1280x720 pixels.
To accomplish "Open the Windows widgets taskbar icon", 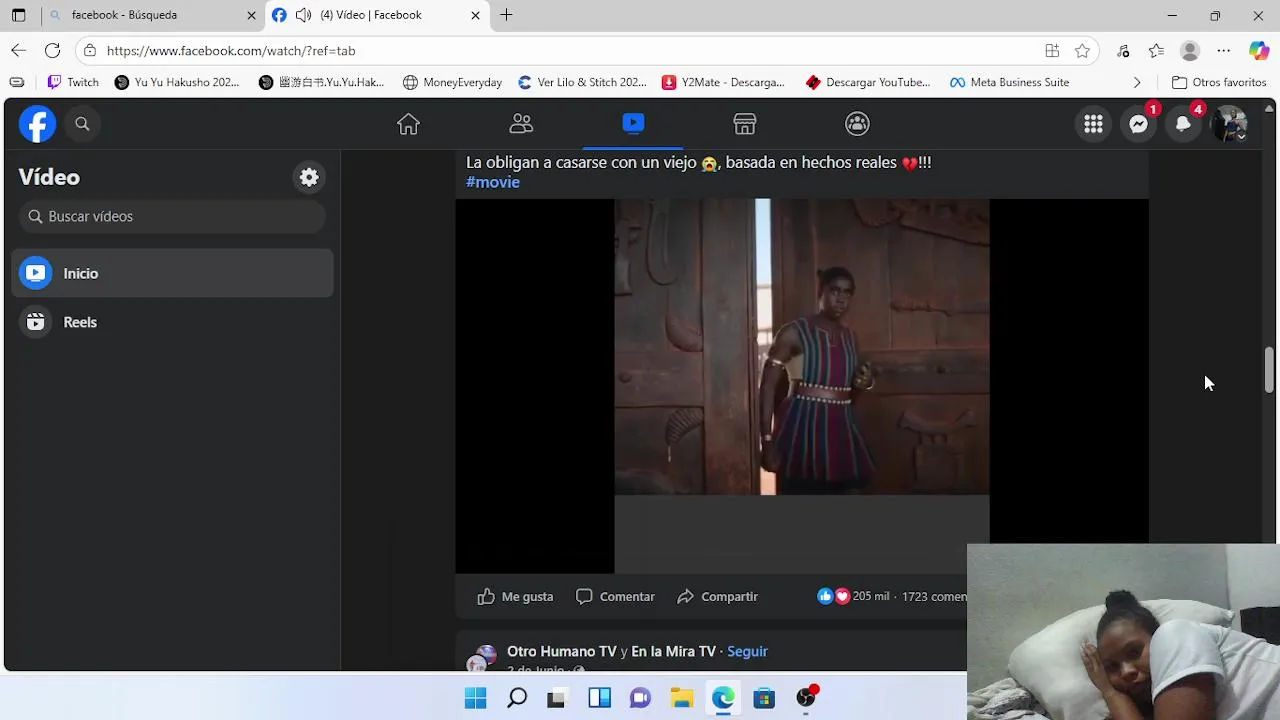I will tap(600, 698).
